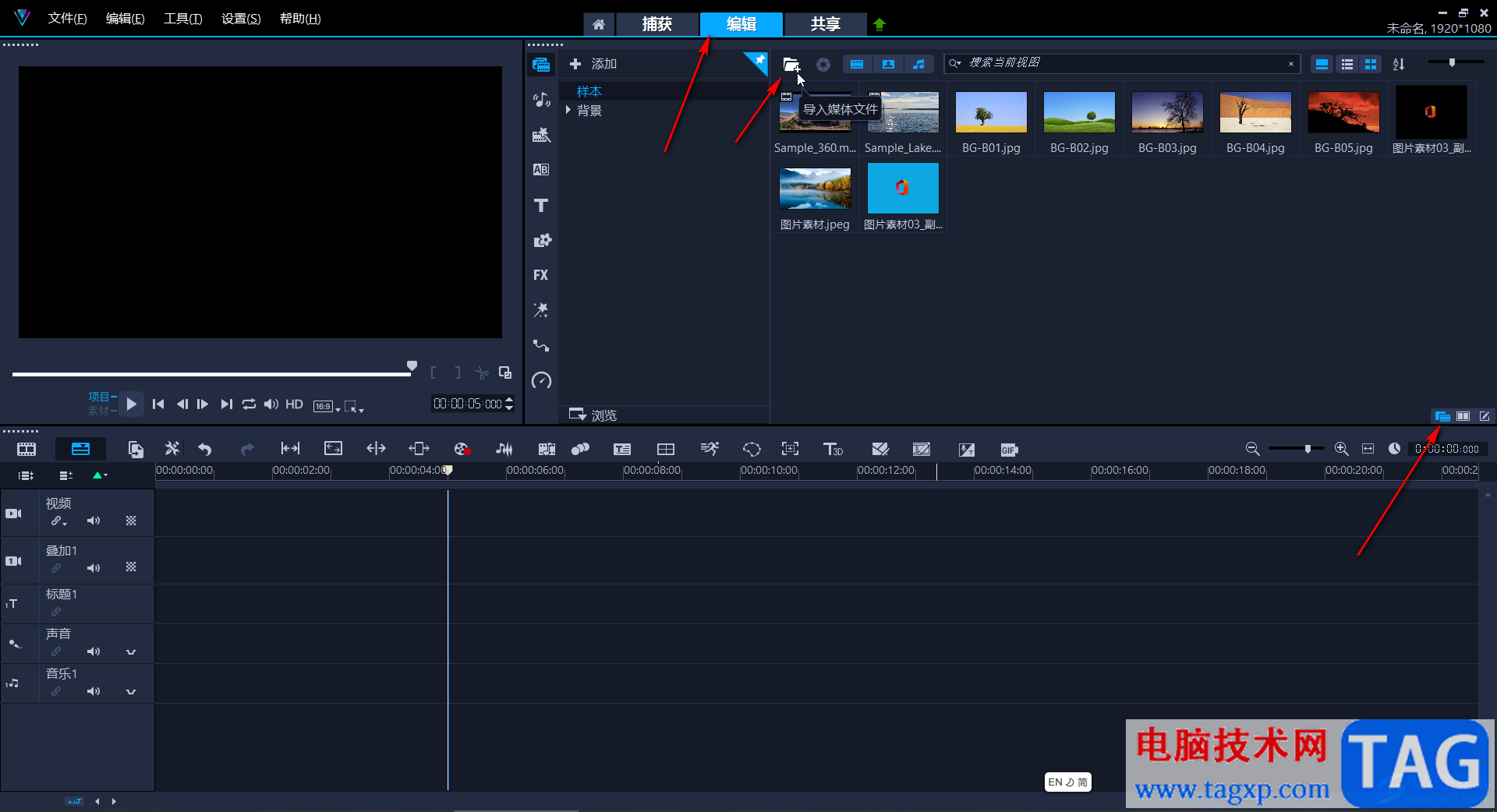Expand the 声音 track options chevron
The image size is (1497, 812).
click(x=131, y=651)
